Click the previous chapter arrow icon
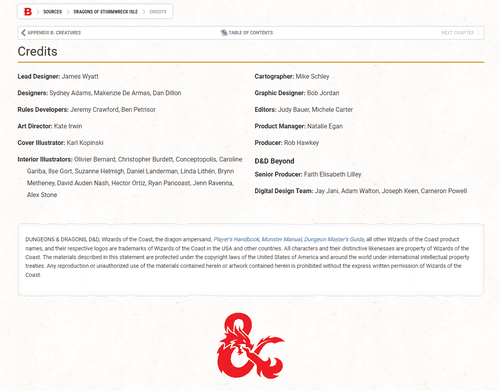Image resolution: width=500 pixels, height=391 pixels. [23, 33]
